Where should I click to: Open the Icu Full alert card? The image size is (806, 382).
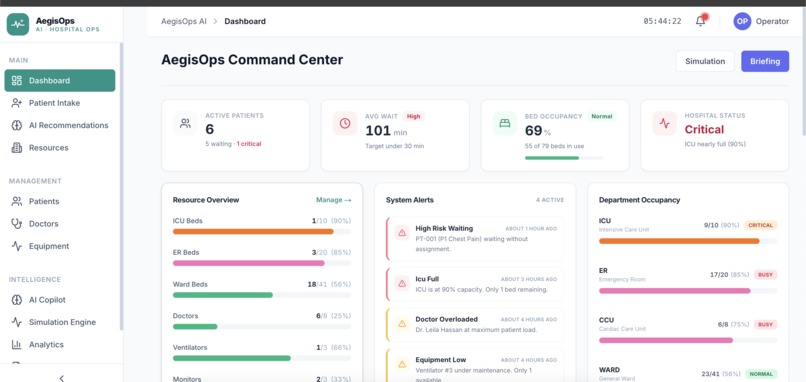474,284
